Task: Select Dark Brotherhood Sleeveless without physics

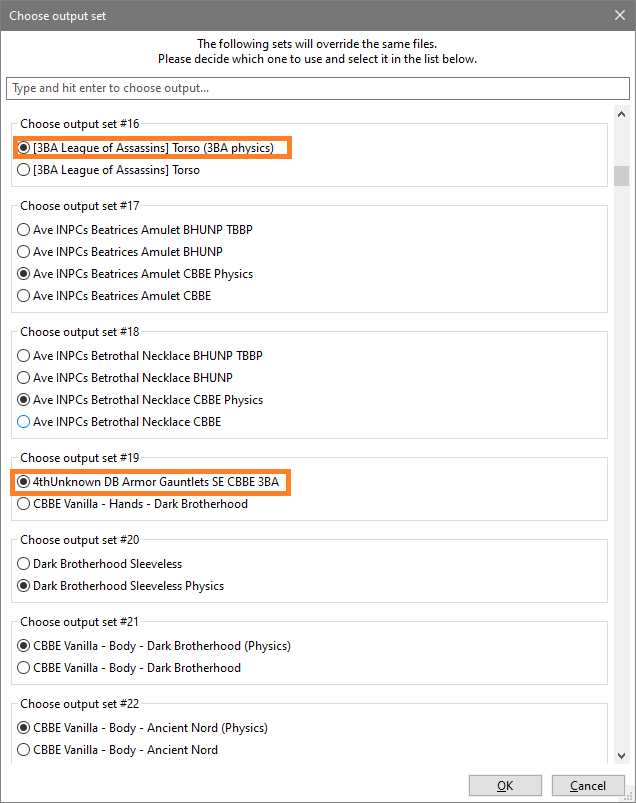Action: [100, 564]
